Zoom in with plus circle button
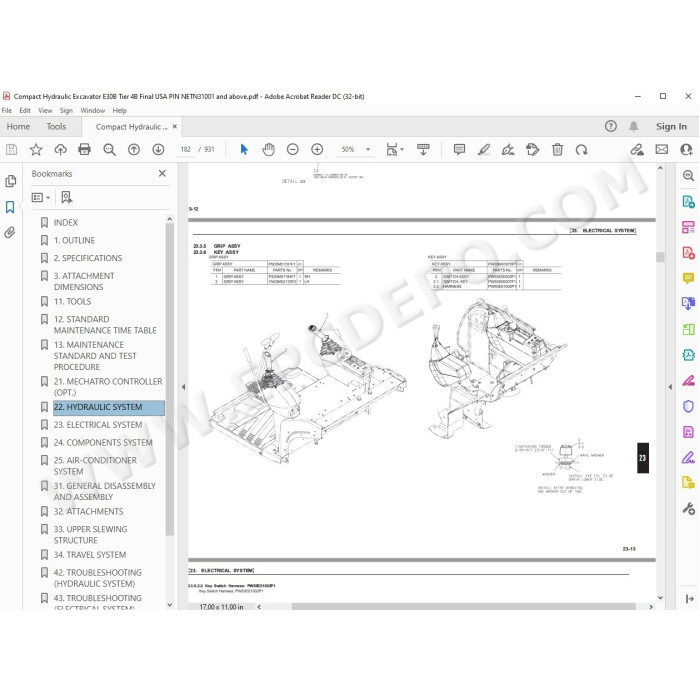The image size is (700, 700). (x=317, y=150)
